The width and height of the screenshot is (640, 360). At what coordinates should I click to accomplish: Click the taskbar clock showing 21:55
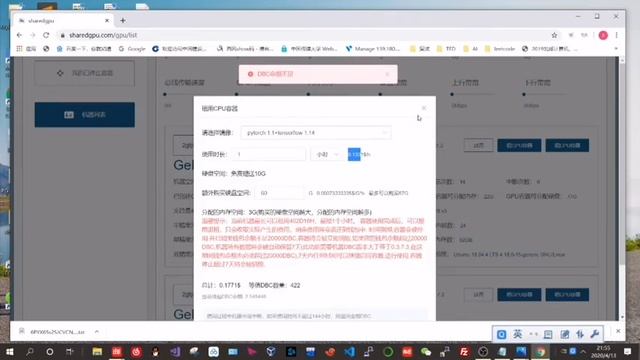[x=603, y=351]
